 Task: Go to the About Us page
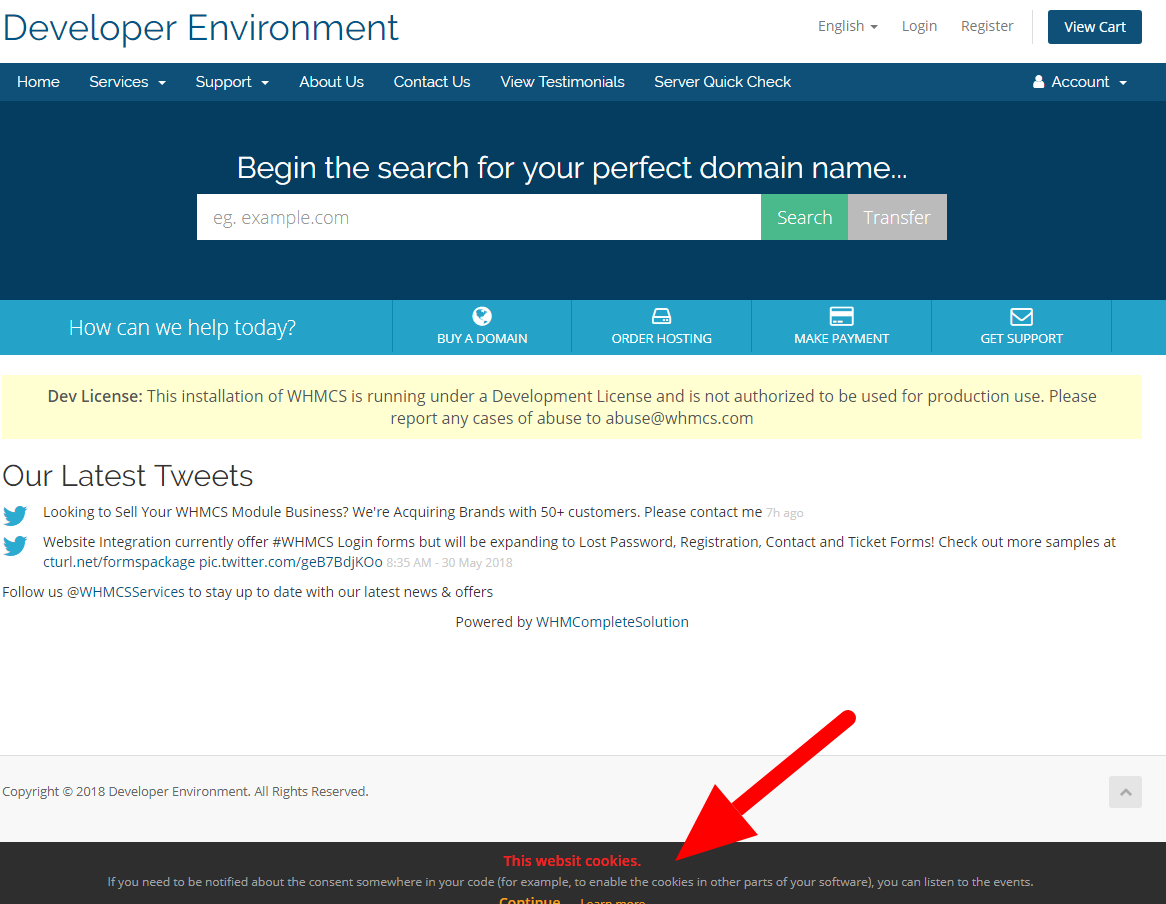coord(331,82)
